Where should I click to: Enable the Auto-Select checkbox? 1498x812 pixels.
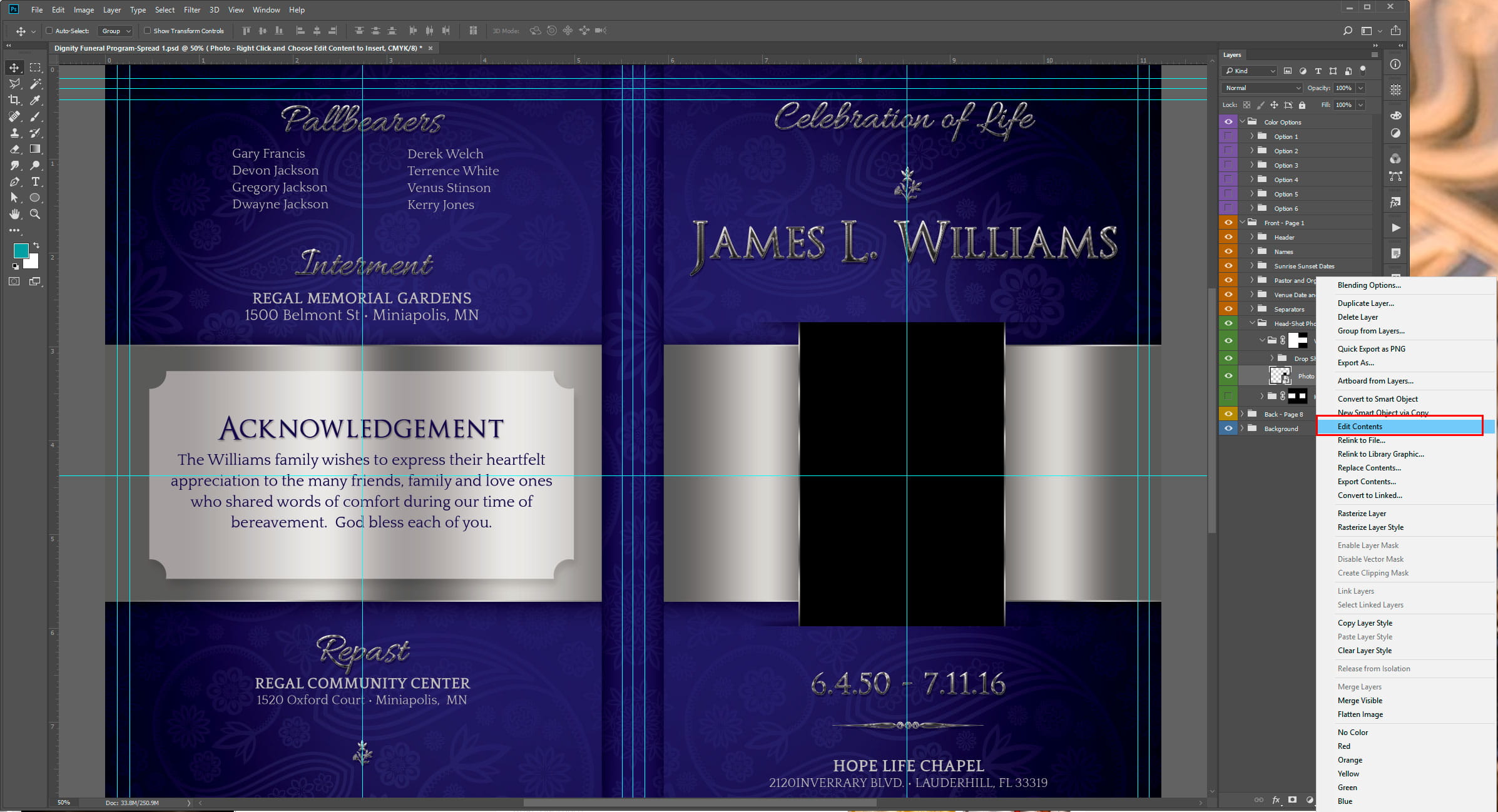[49, 31]
